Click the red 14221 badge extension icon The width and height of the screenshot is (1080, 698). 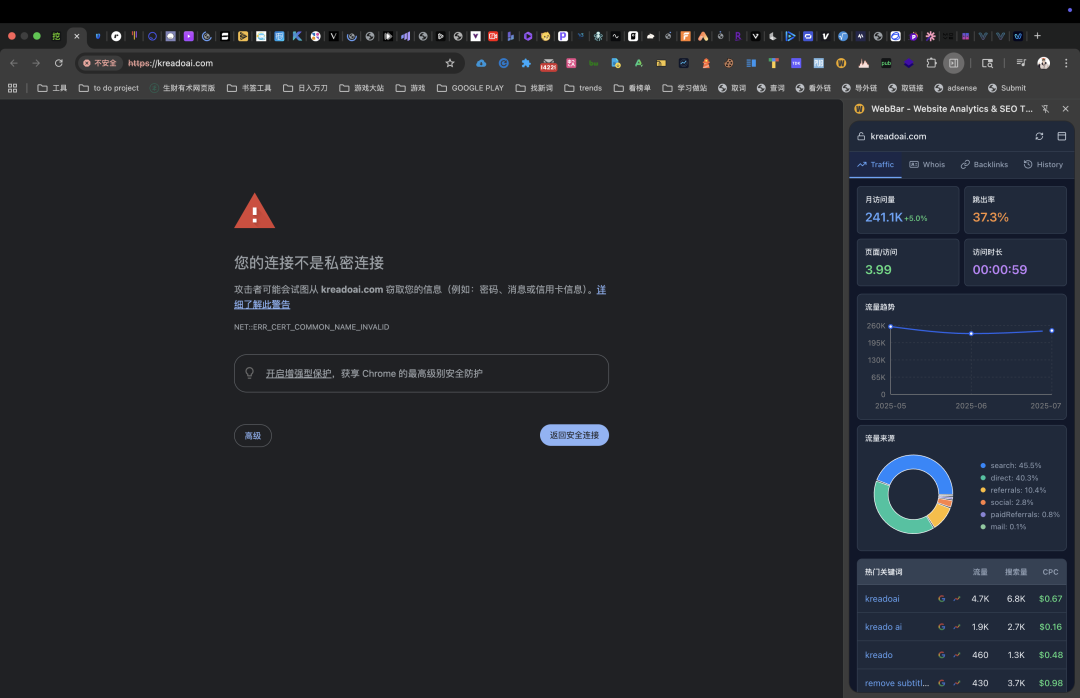548,64
